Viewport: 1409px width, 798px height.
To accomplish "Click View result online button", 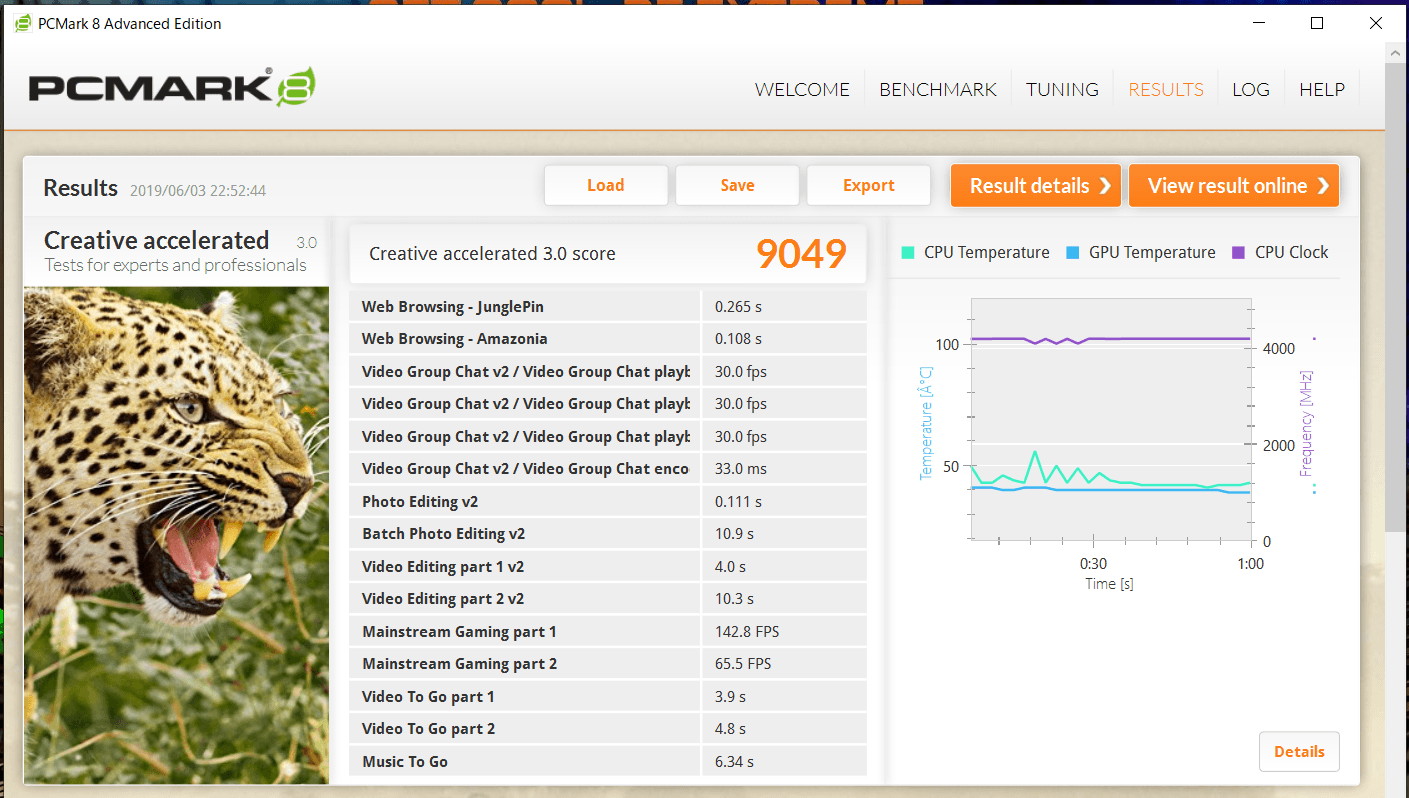I will pyautogui.click(x=1234, y=186).
